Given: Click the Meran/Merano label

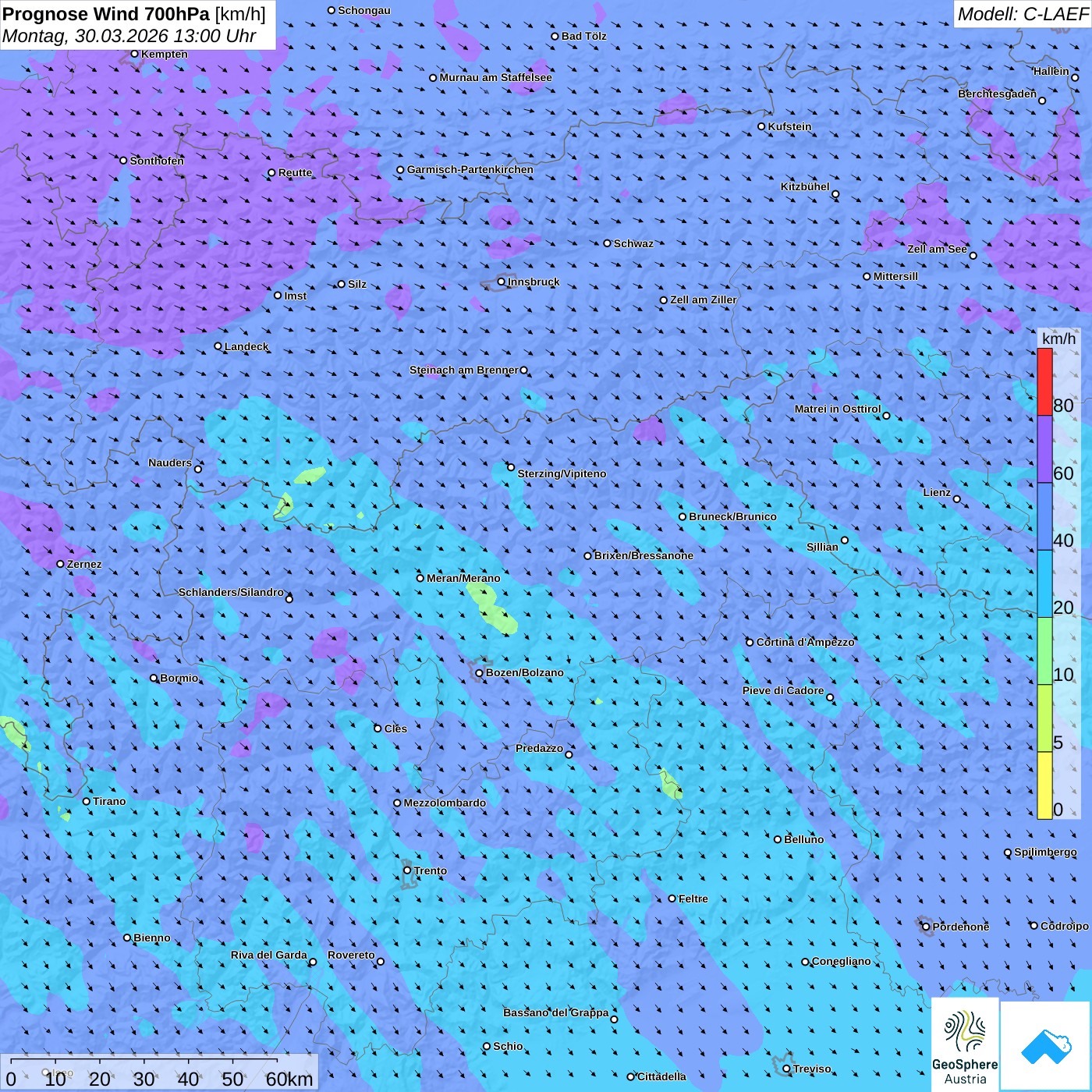Looking at the screenshot, I should coord(463,578).
